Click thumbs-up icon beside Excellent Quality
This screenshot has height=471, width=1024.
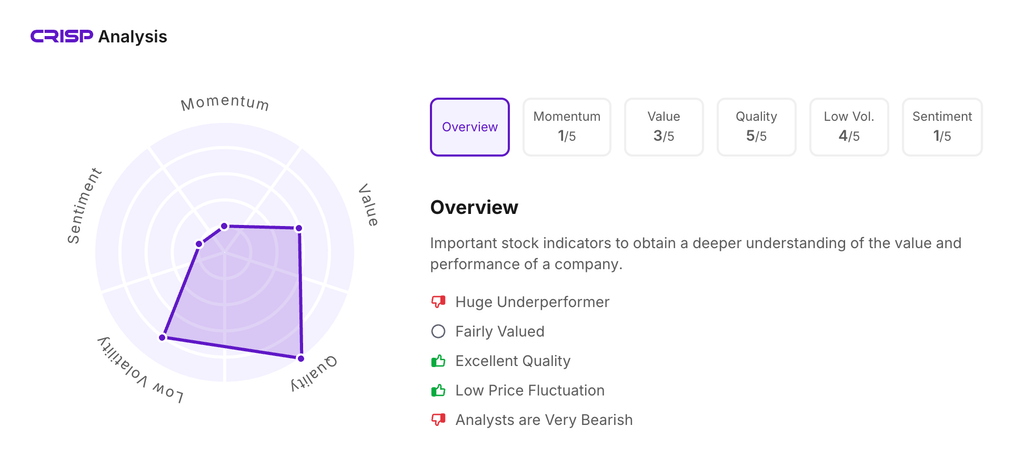(x=438, y=361)
